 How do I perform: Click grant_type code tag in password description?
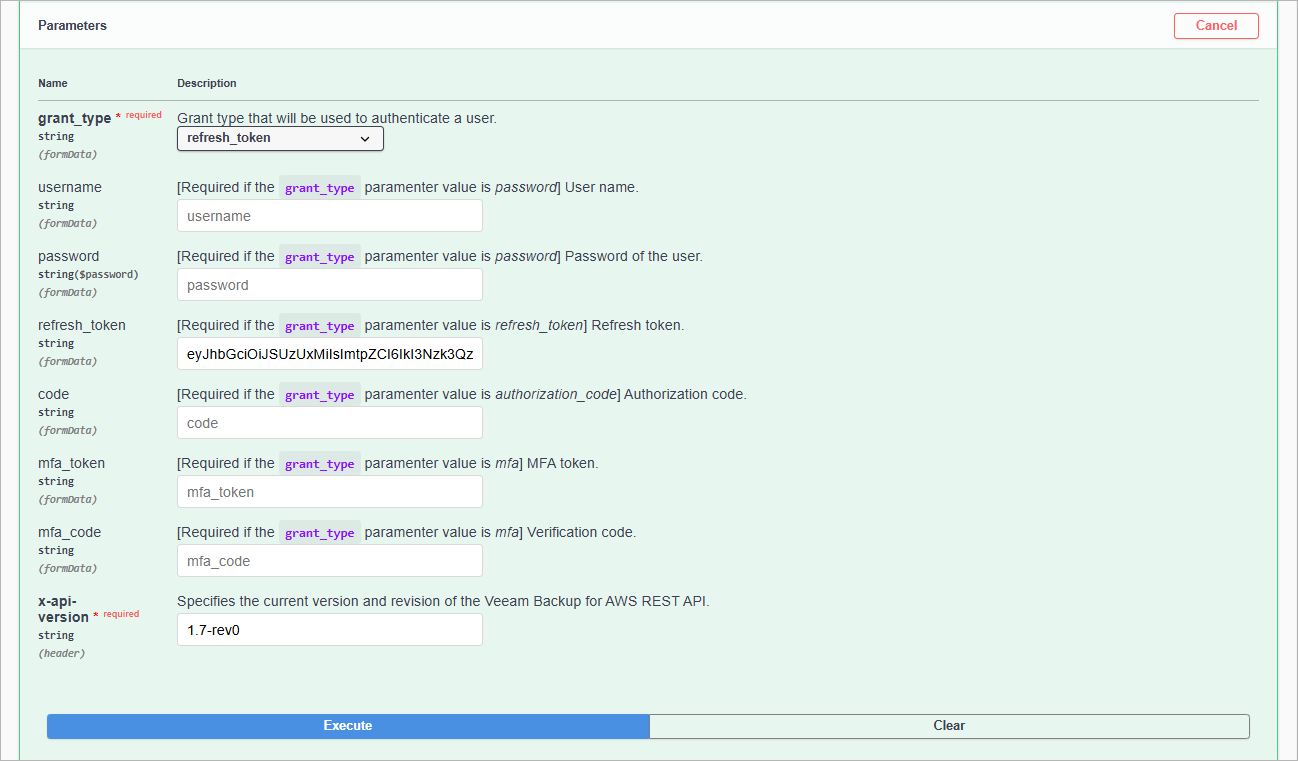point(320,257)
